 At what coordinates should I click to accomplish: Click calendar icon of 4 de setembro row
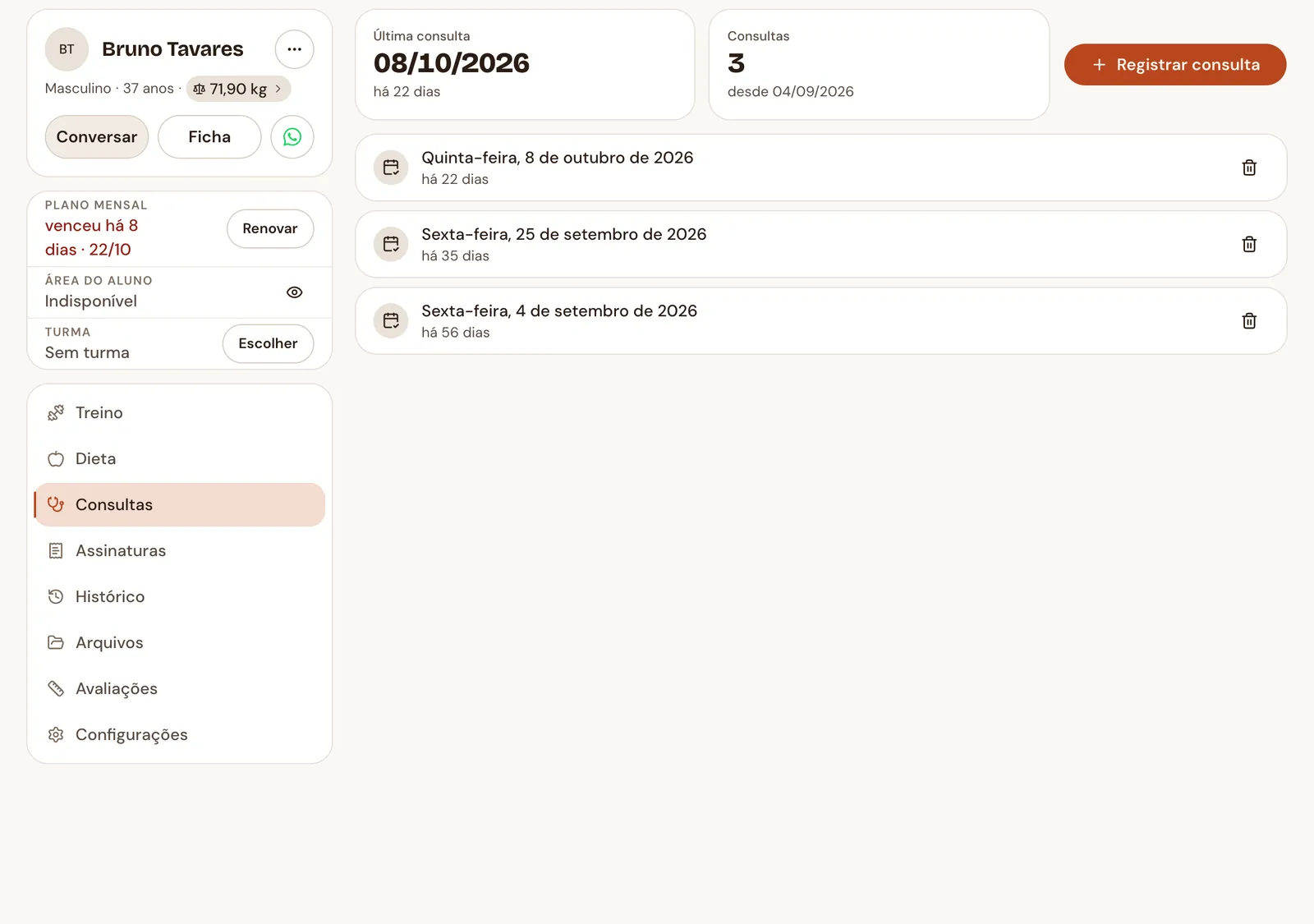(391, 321)
